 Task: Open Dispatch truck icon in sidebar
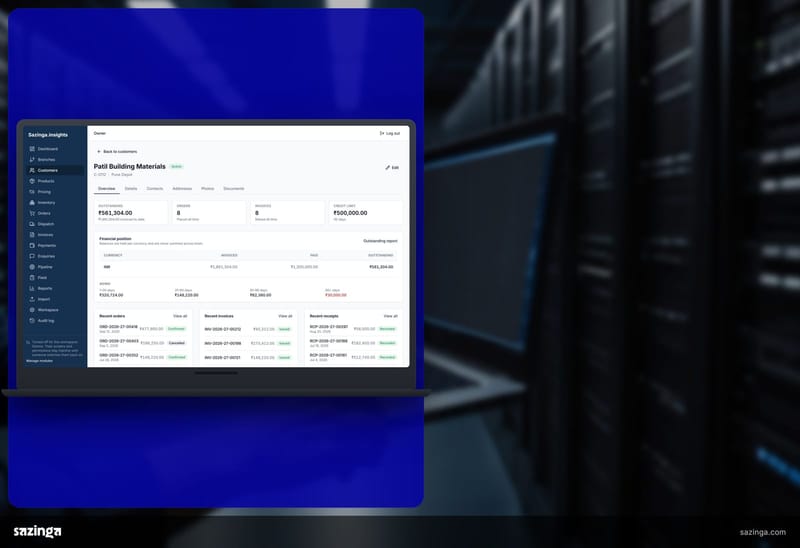(32, 224)
